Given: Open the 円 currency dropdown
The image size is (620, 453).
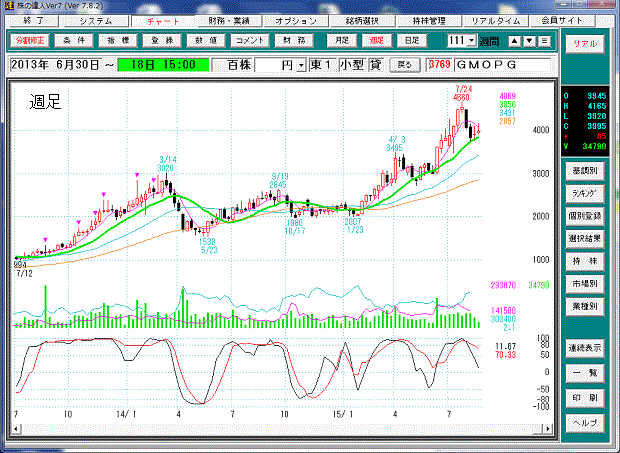Looking at the screenshot, I should pos(301,66).
